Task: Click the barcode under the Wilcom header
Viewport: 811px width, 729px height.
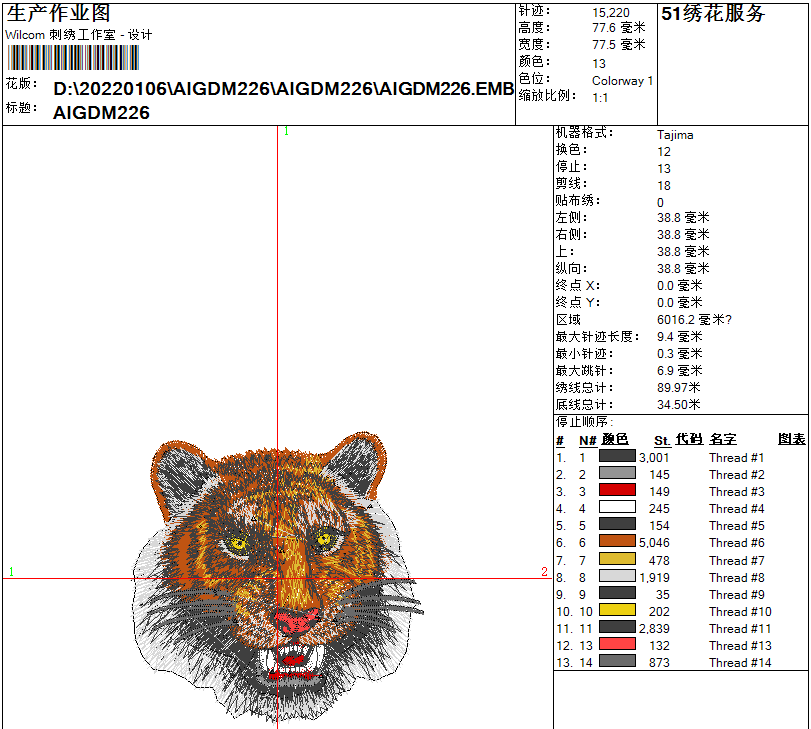Action: [79, 53]
